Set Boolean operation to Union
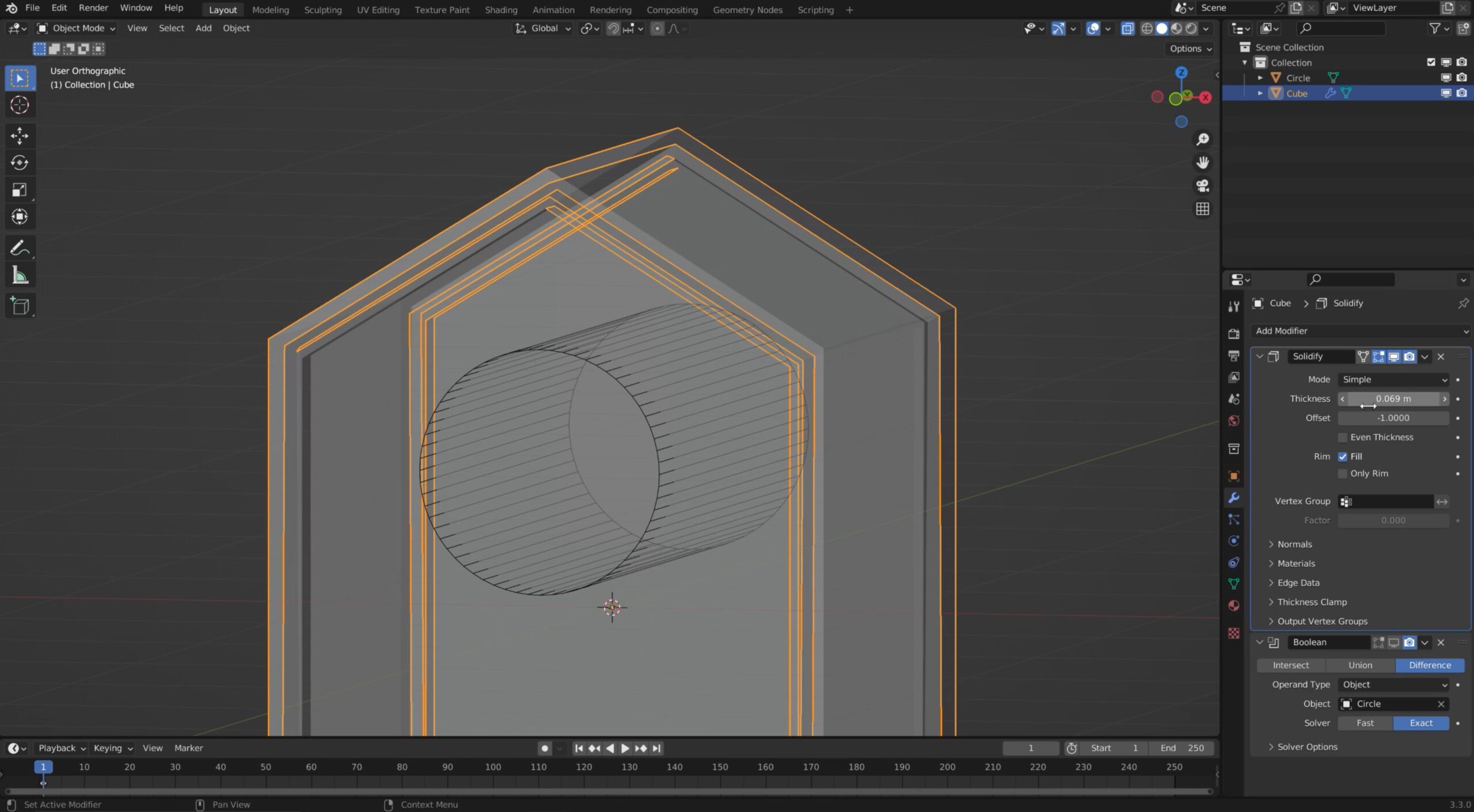This screenshot has width=1474, height=812. [x=1360, y=665]
